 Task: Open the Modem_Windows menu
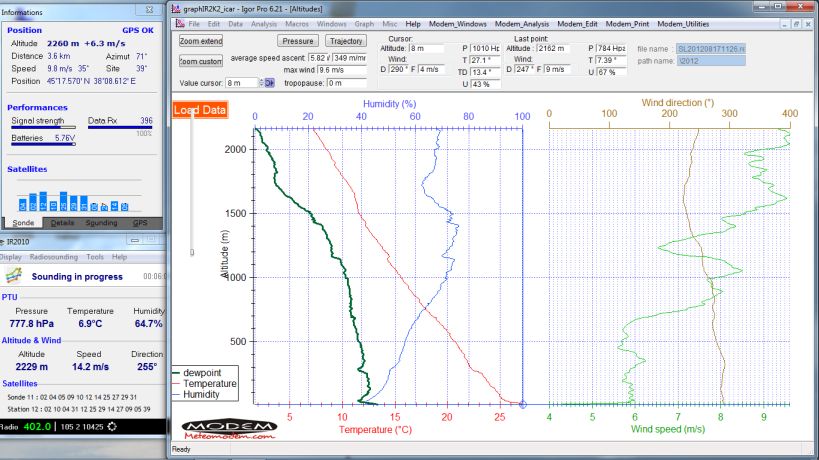click(458, 24)
